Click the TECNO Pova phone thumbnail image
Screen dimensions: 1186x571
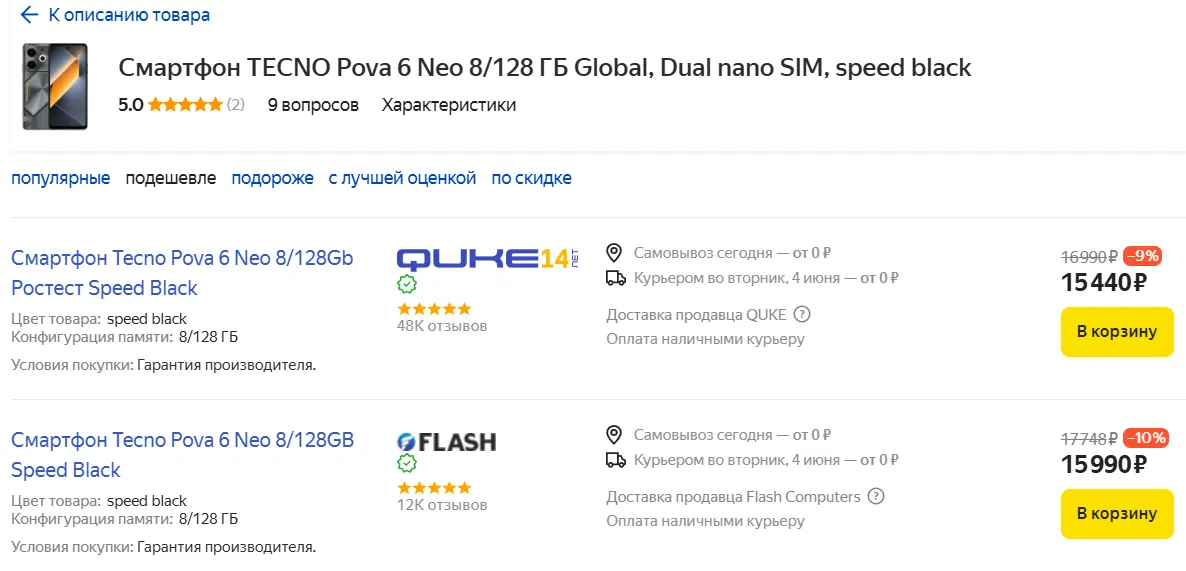[x=55, y=86]
